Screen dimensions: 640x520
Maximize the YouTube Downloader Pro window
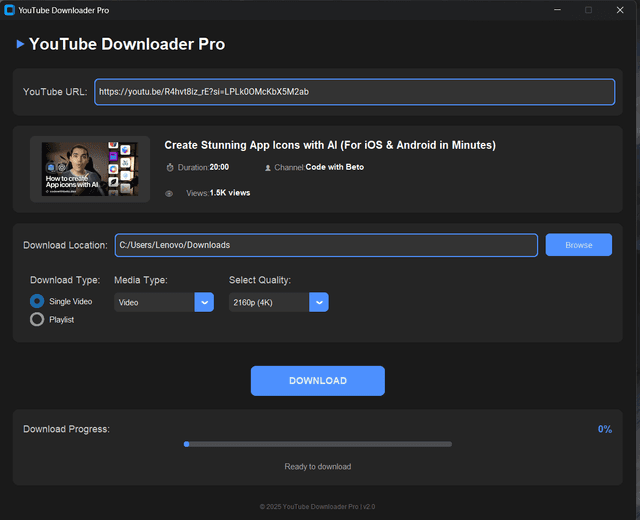pos(589,10)
